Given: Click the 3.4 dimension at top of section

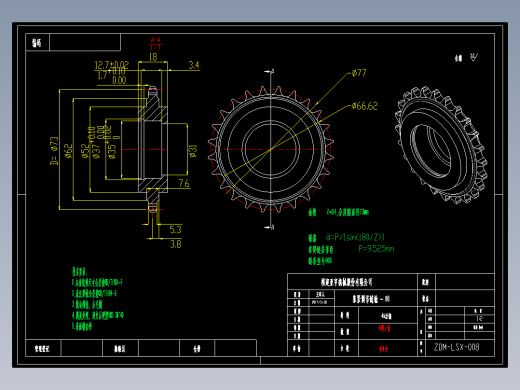Looking at the screenshot, I should [x=194, y=65].
